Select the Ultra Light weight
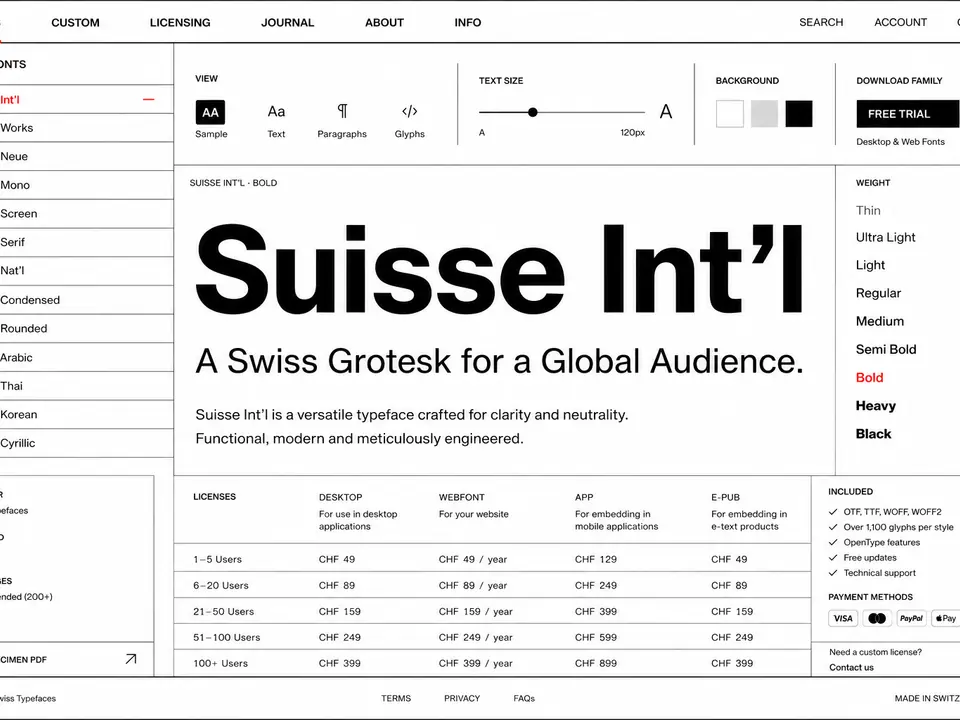 [885, 238]
